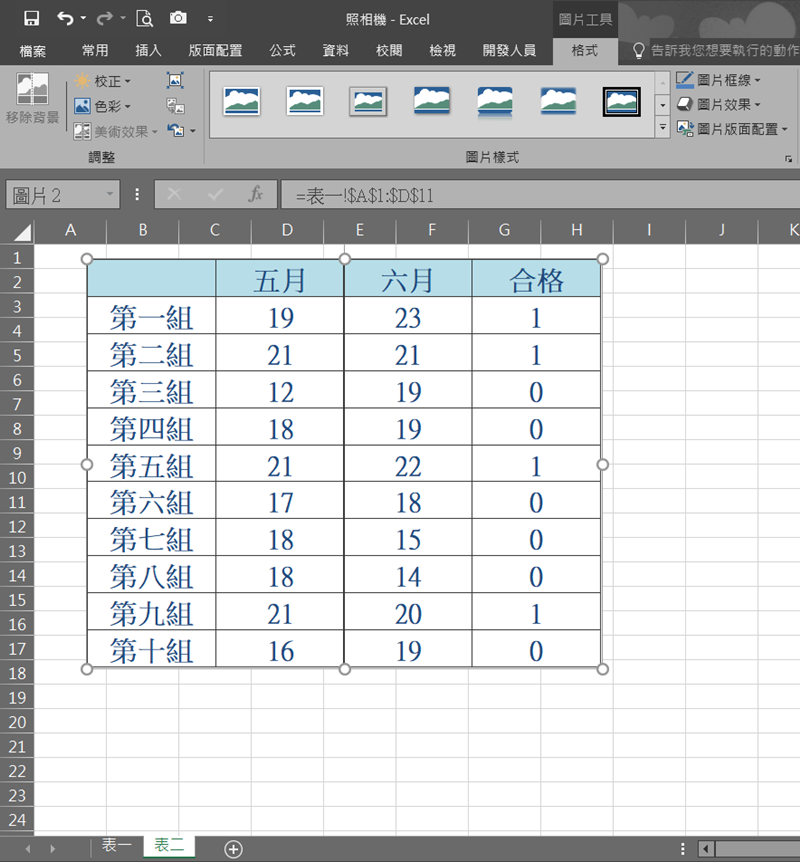The width and height of the screenshot is (800, 862).
Task: Click the Camera icon in quick access toolbar
Action: coord(178,18)
